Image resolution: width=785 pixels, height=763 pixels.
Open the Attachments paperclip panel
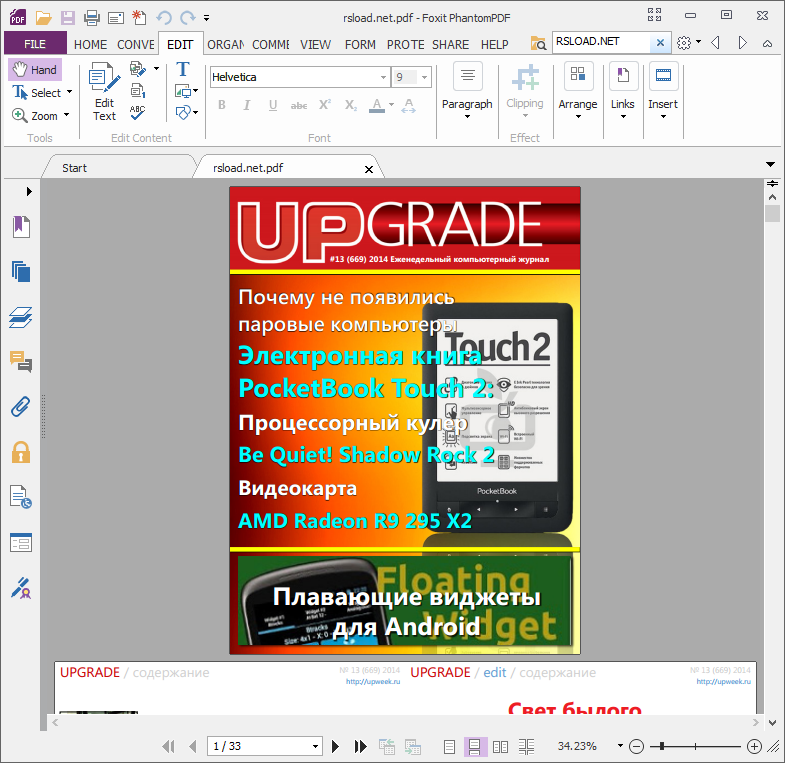[21, 406]
